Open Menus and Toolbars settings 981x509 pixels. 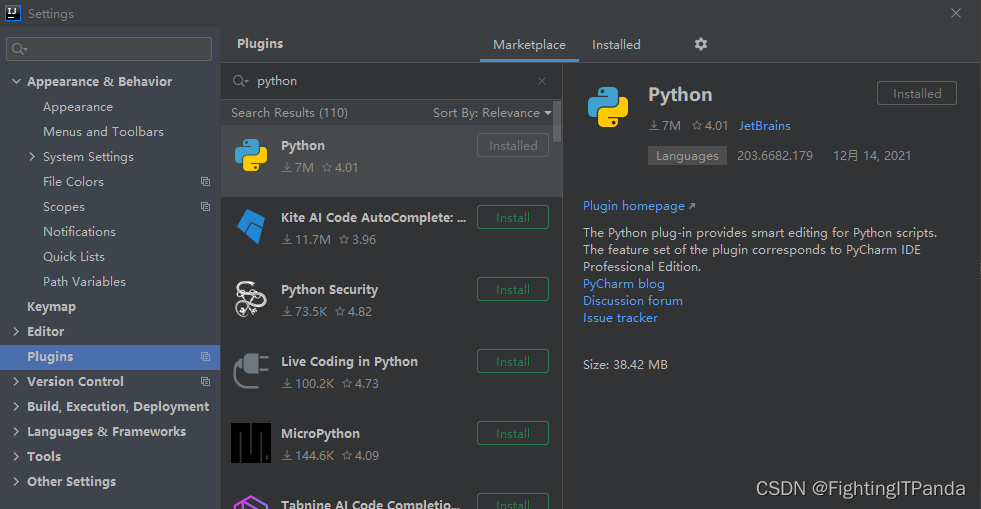(x=103, y=131)
